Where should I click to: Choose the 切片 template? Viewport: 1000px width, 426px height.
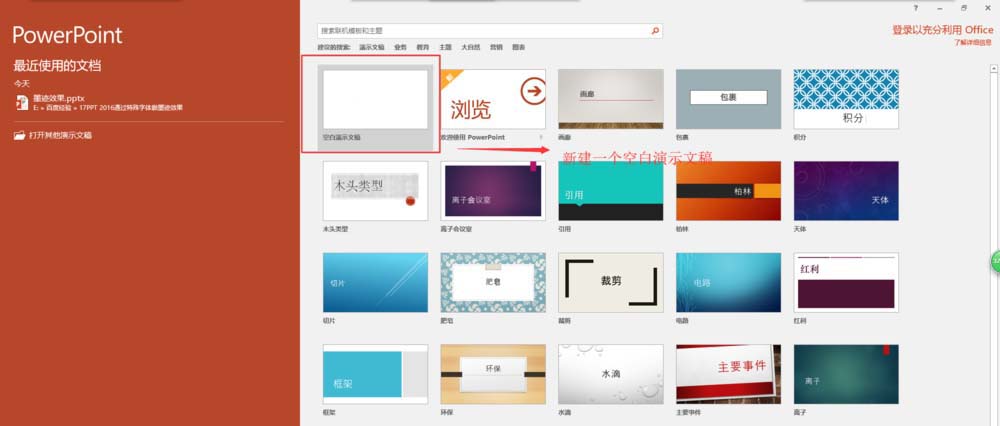375,283
